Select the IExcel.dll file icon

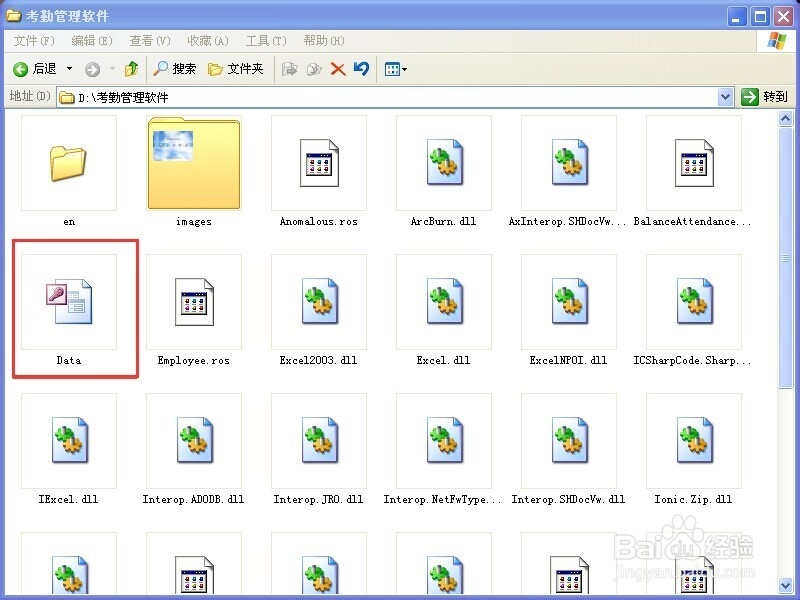coord(70,440)
